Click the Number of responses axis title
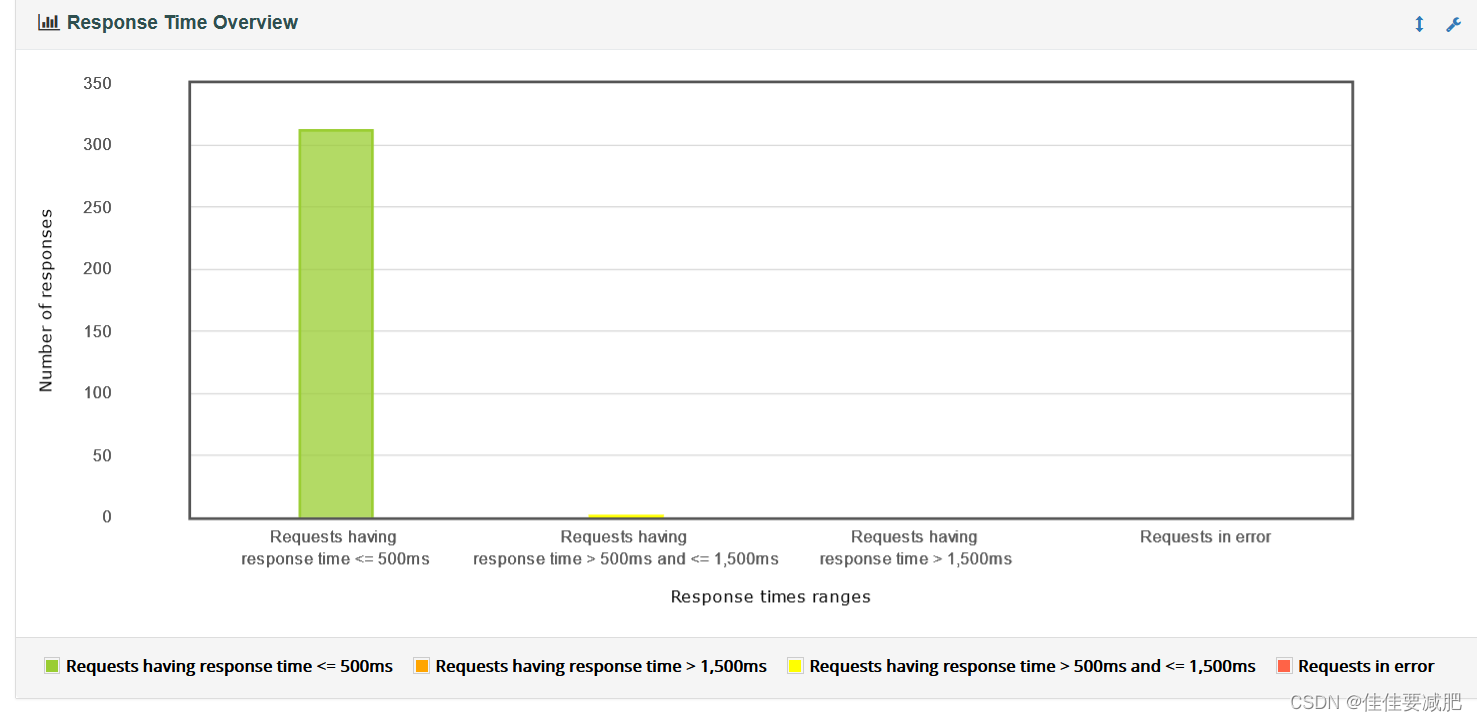Viewport: 1477px width, 721px height. pyautogui.click(x=45, y=300)
